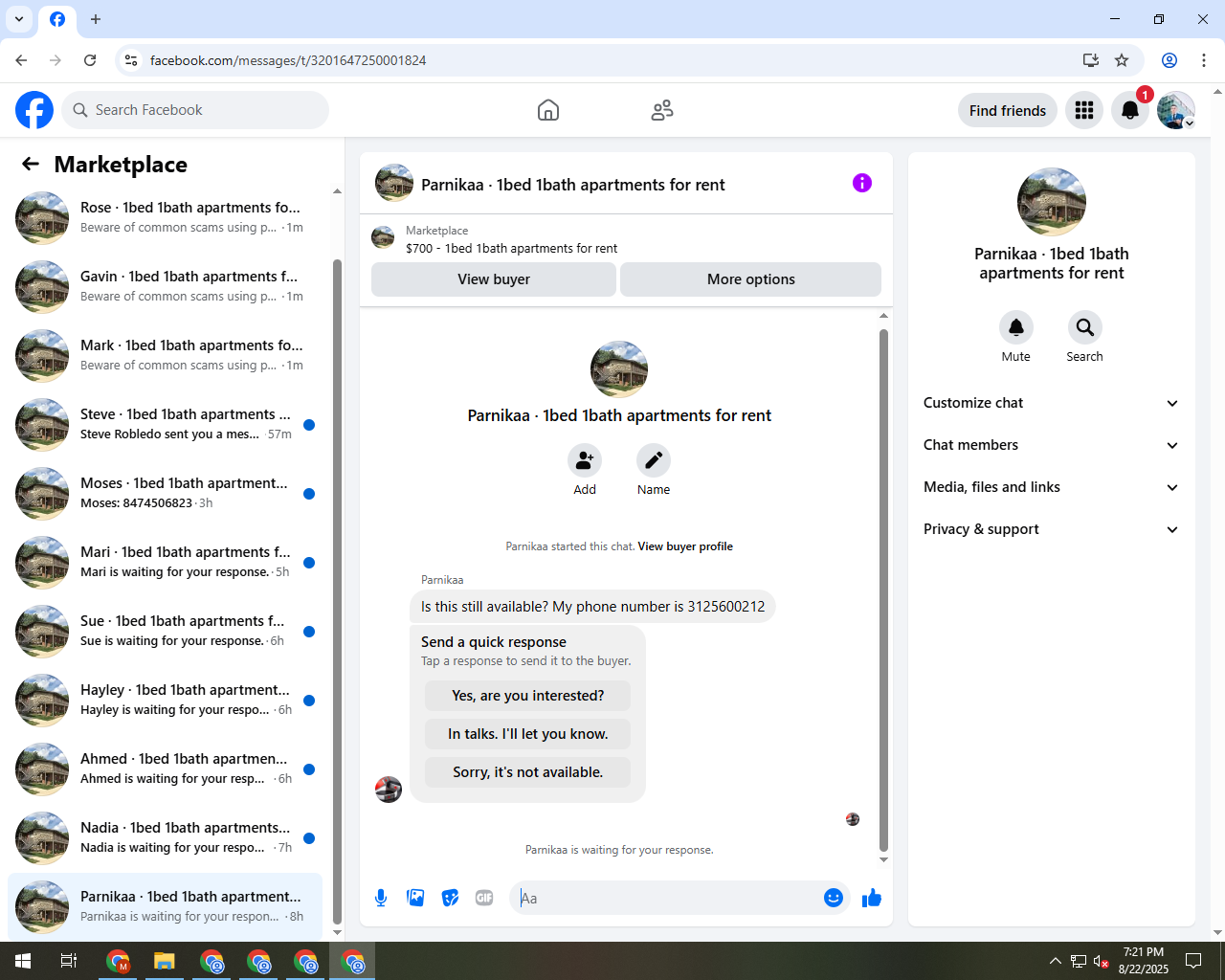Click the Aa message input field
Screen dimensions: 1225x980
(668, 898)
